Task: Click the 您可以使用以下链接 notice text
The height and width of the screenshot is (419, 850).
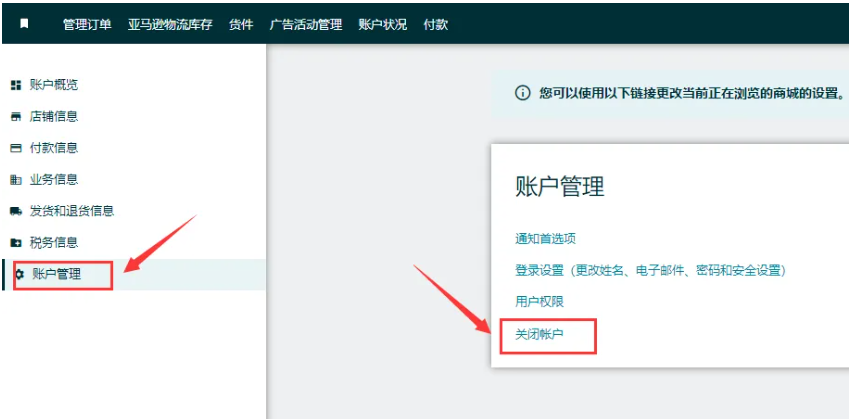Action: (x=692, y=93)
